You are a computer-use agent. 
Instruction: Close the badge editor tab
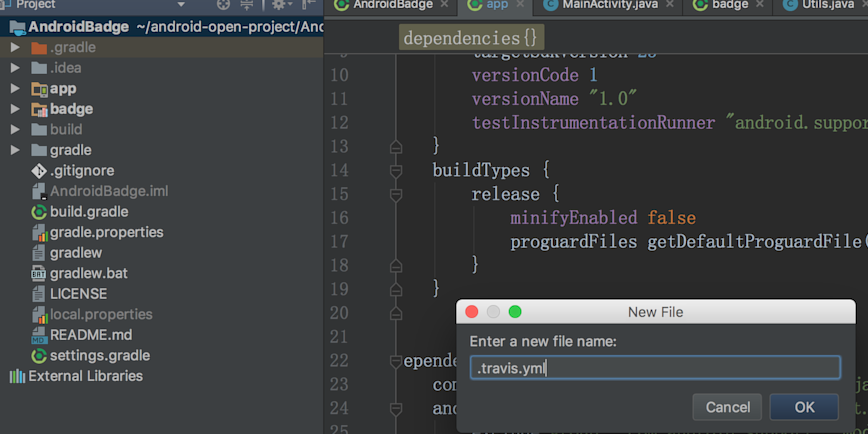[760, 4]
